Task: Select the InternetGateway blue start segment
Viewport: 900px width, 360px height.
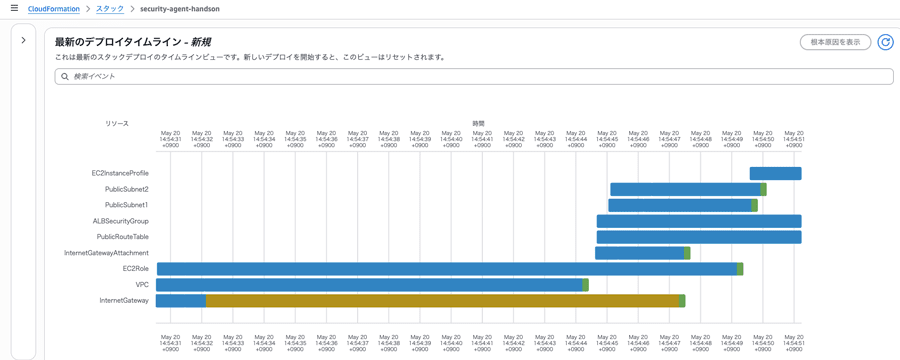Action: point(181,301)
